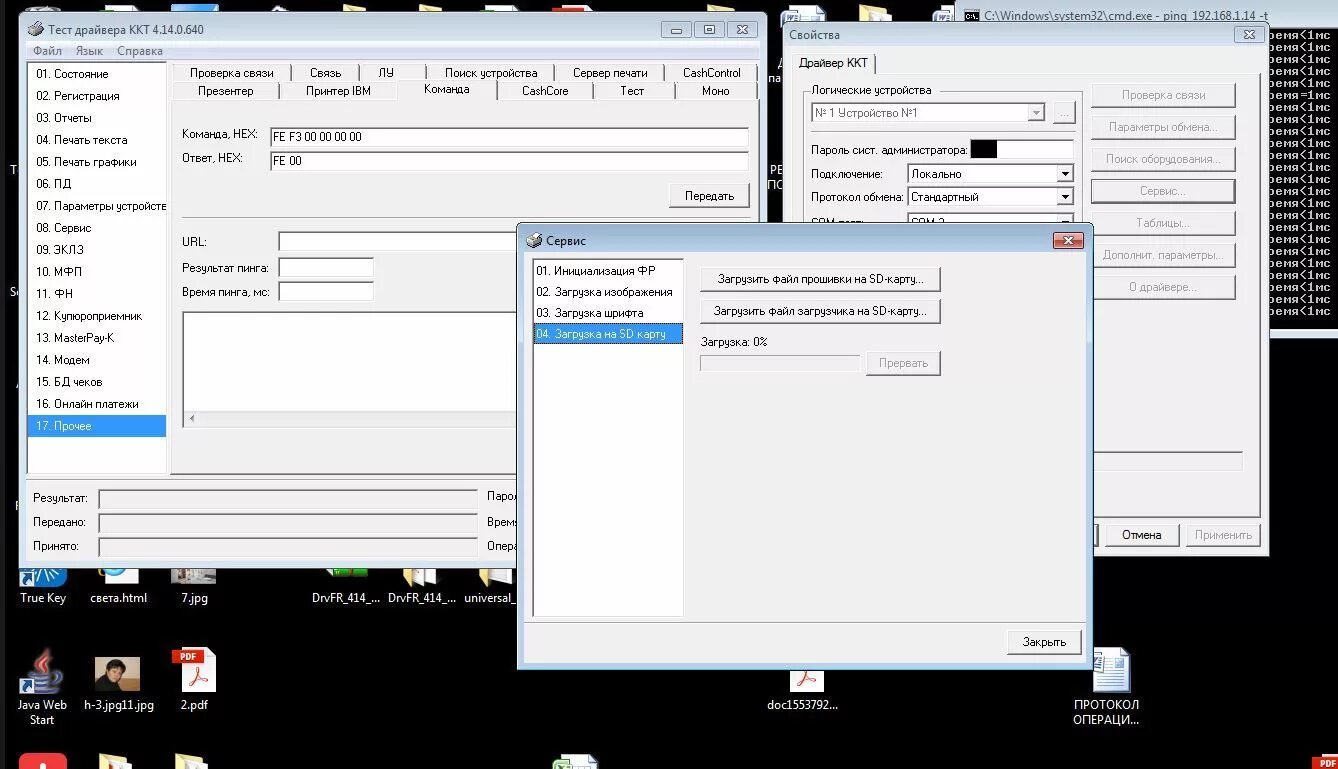The image size is (1338, 769).
Task: Select 04. Загрузка на SD карту
Action: tap(608, 334)
